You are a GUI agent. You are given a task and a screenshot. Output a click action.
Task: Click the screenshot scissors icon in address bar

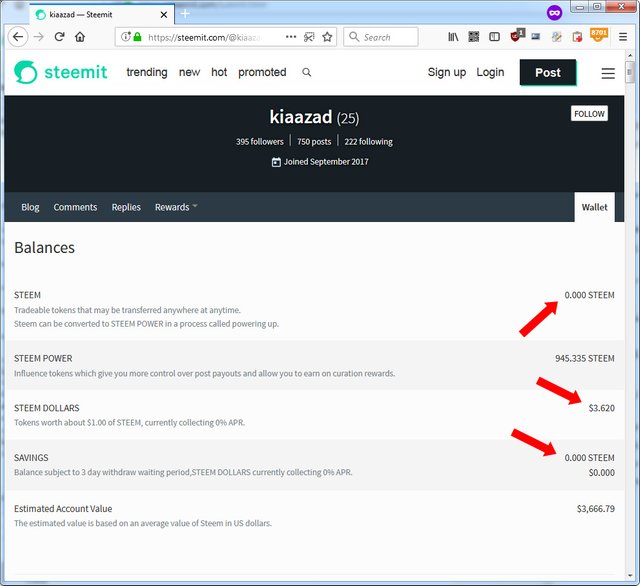[x=309, y=37]
